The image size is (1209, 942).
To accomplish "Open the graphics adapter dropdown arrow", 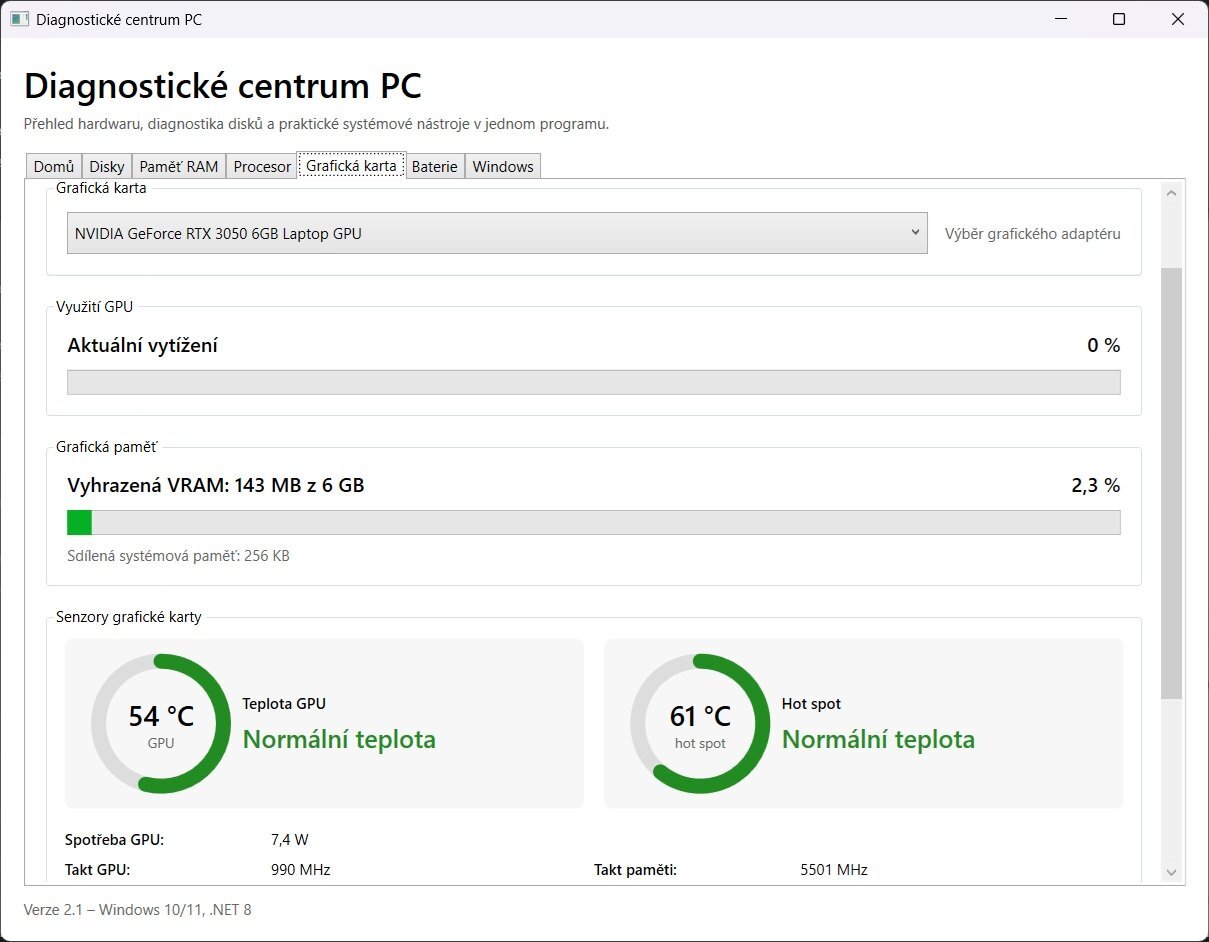I will pos(915,232).
